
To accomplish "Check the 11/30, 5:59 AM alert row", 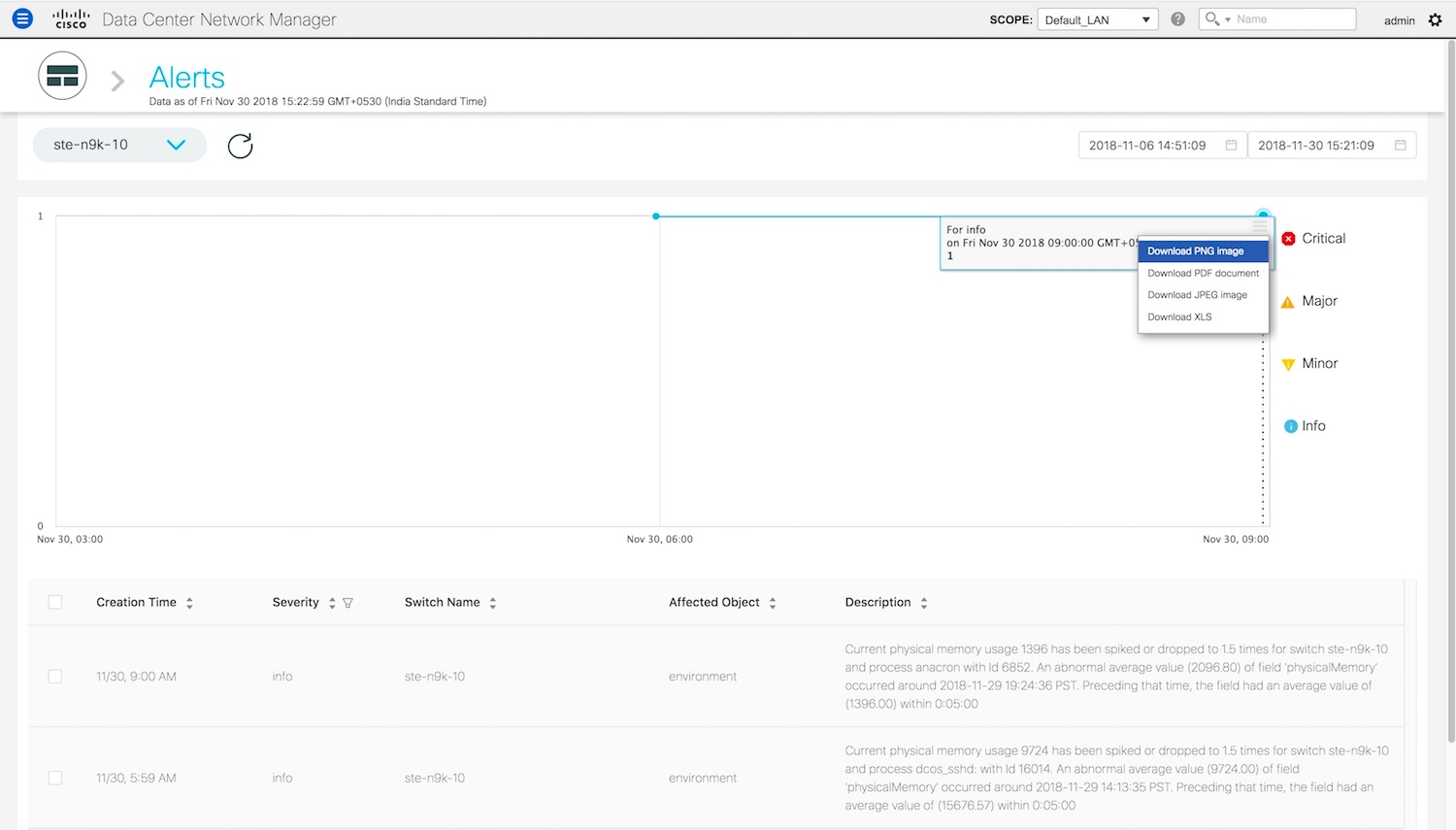I will (x=55, y=779).
